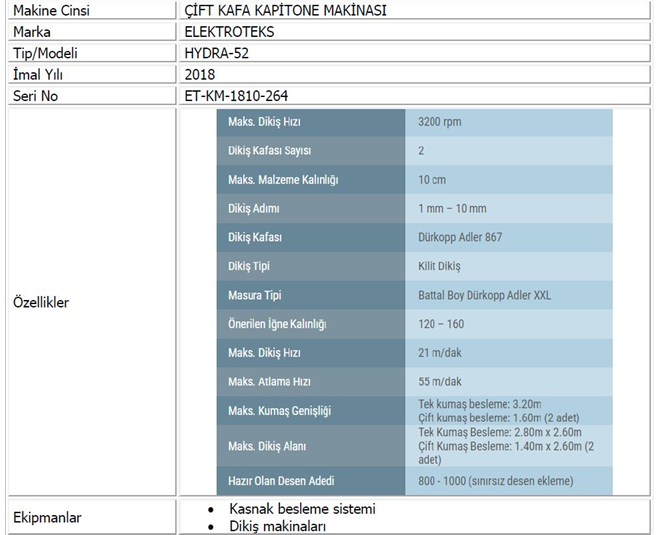Click the '55 m/dak' value

[440, 381]
